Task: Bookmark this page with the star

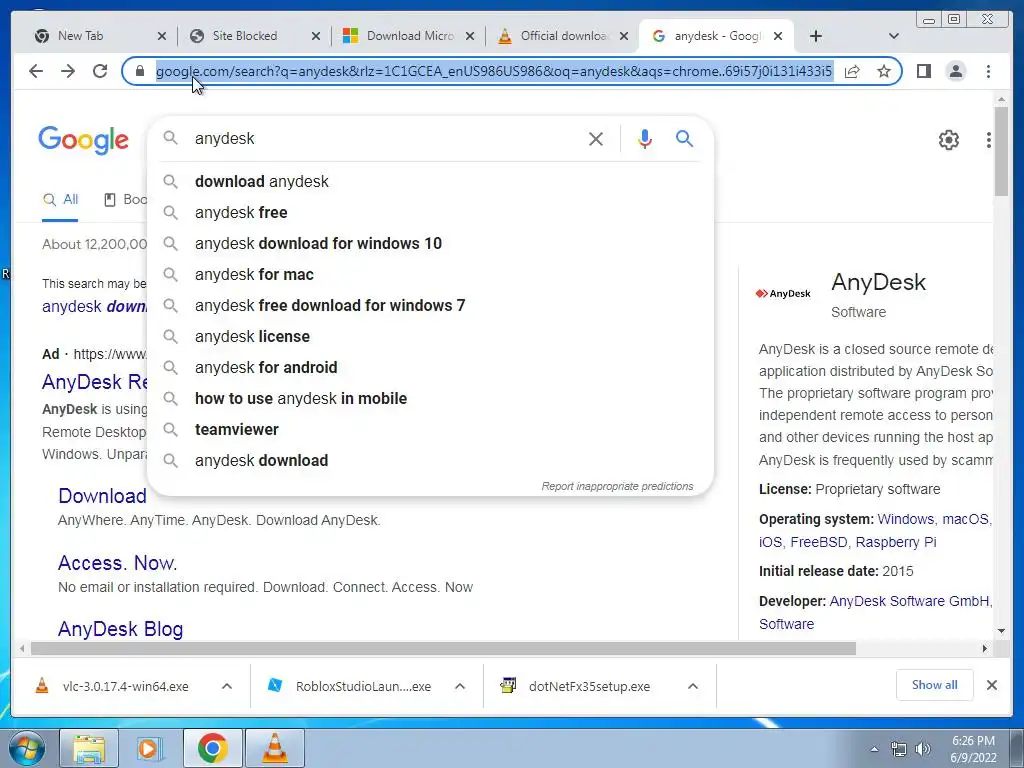Action: point(884,71)
